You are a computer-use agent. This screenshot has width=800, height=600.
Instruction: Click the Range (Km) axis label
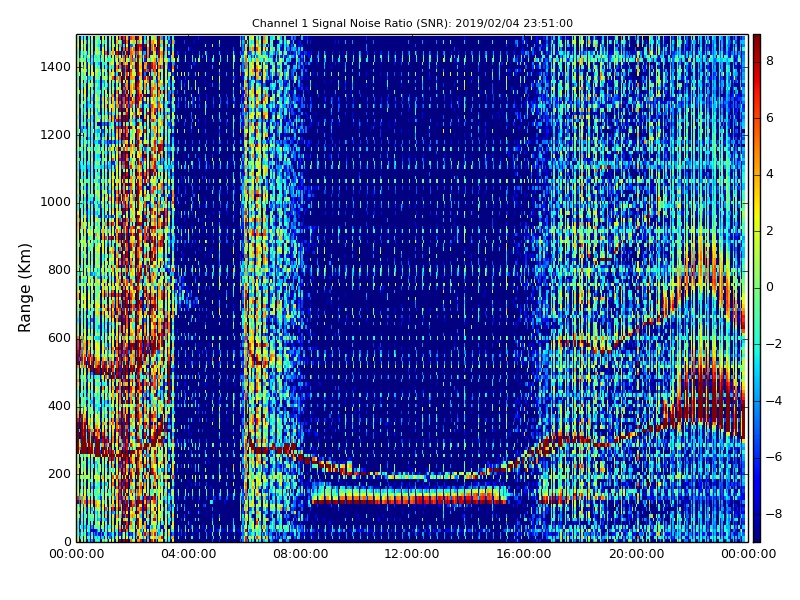point(24,288)
